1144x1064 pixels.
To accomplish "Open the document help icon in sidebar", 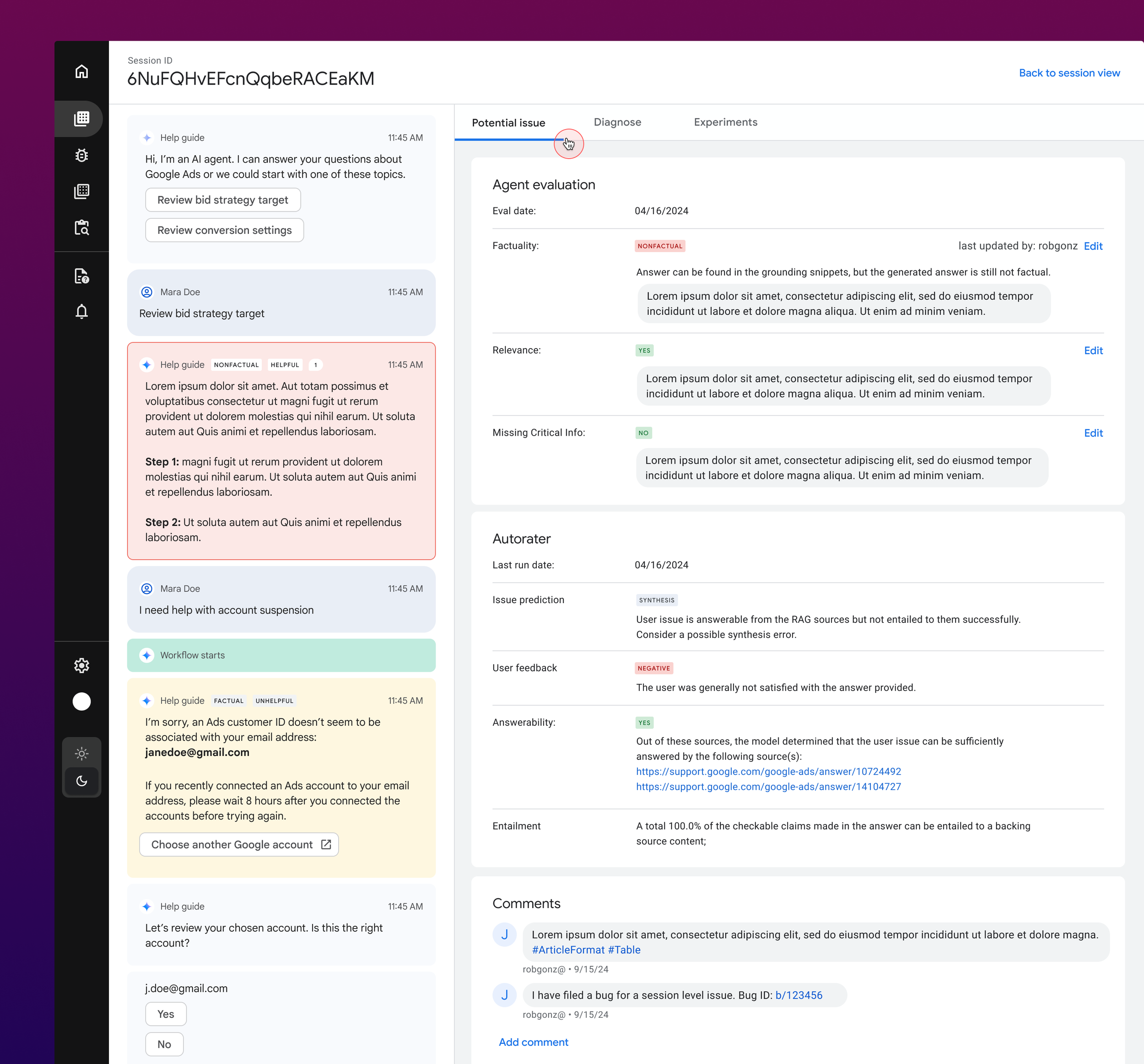I will (82, 276).
